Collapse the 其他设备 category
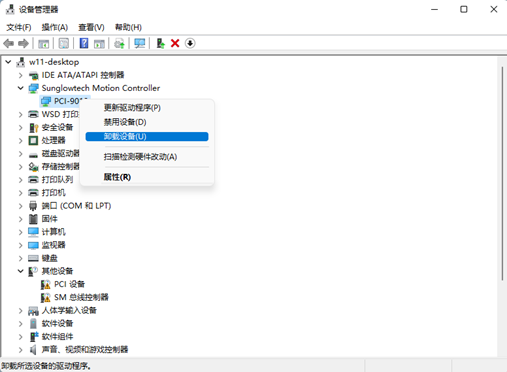This screenshot has height=372, width=507. 21,271
